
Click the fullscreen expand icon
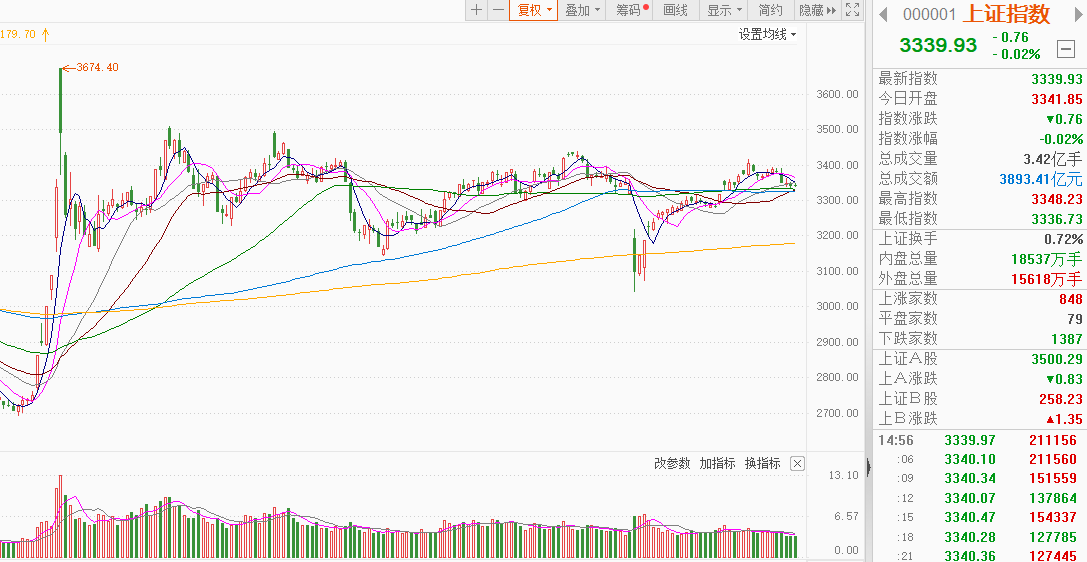coord(852,10)
